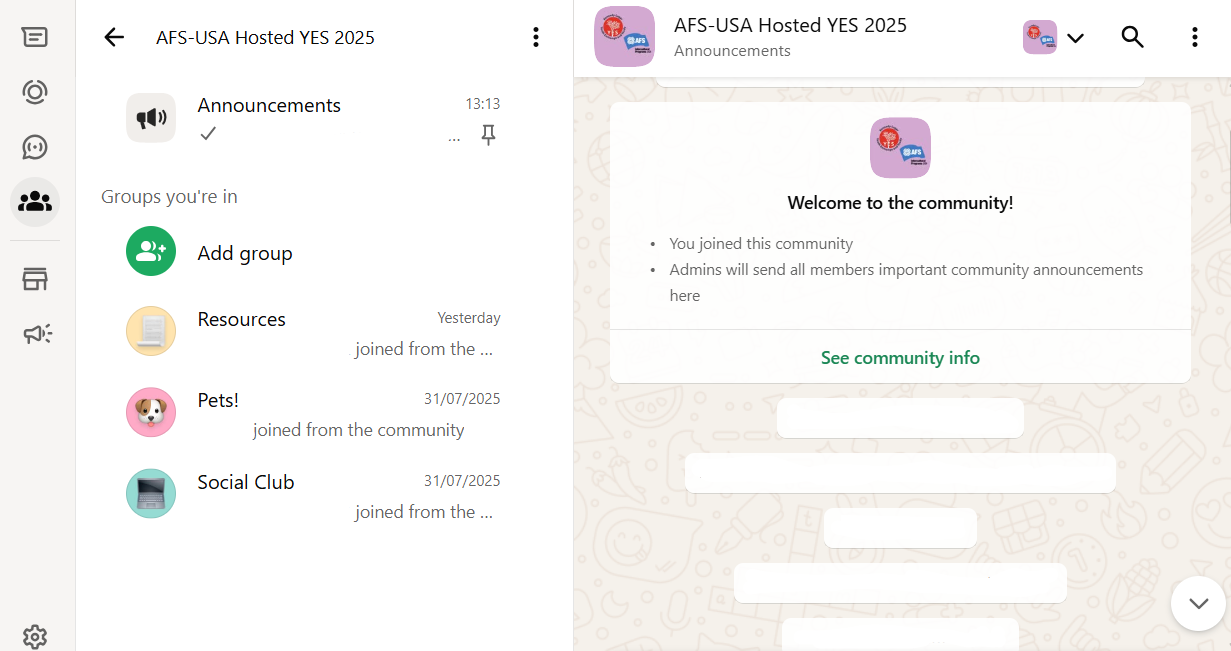Open the business tools storefront icon
The height and width of the screenshot is (651, 1231).
tap(35, 280)
